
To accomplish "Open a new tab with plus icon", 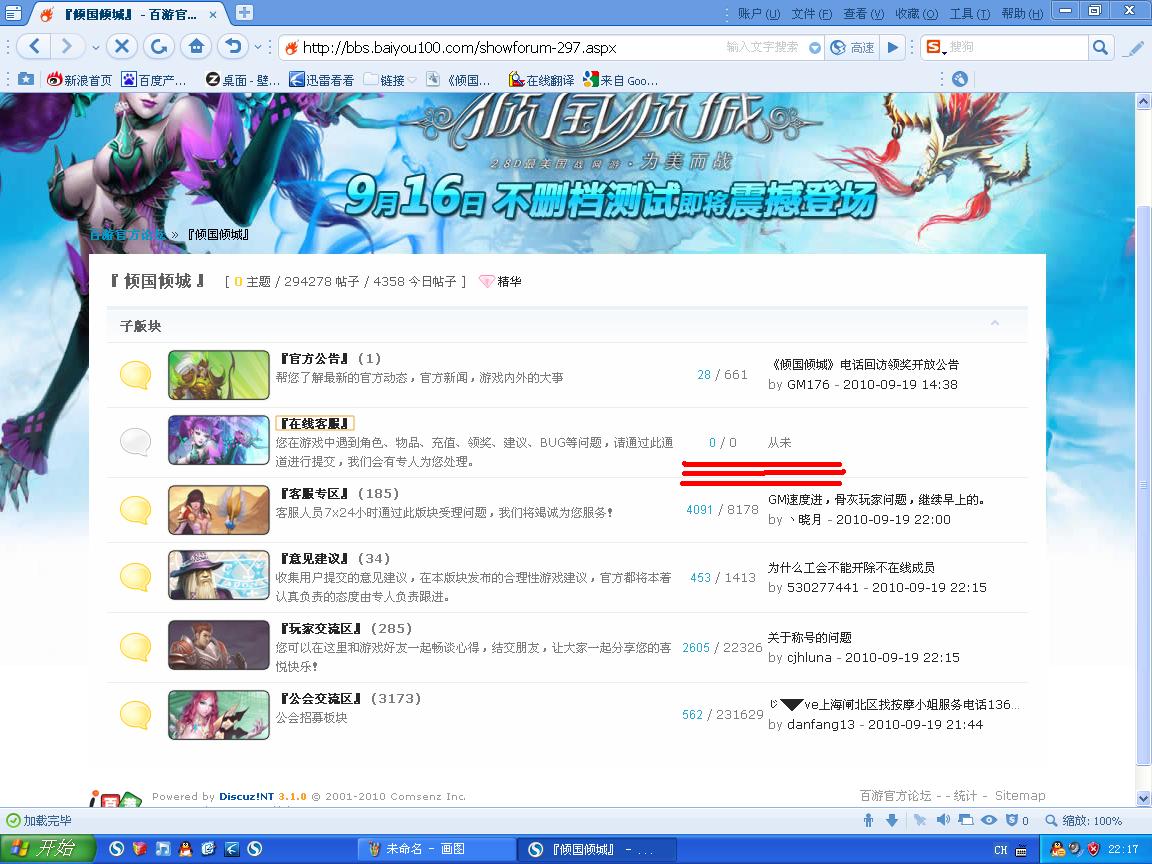I will [244, 13].
